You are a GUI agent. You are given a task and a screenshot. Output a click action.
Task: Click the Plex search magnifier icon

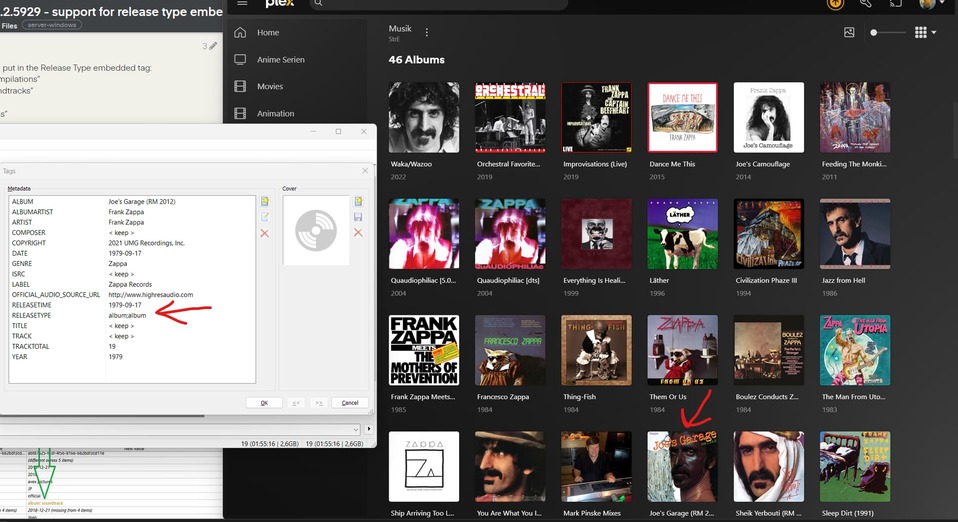point(318,3)
